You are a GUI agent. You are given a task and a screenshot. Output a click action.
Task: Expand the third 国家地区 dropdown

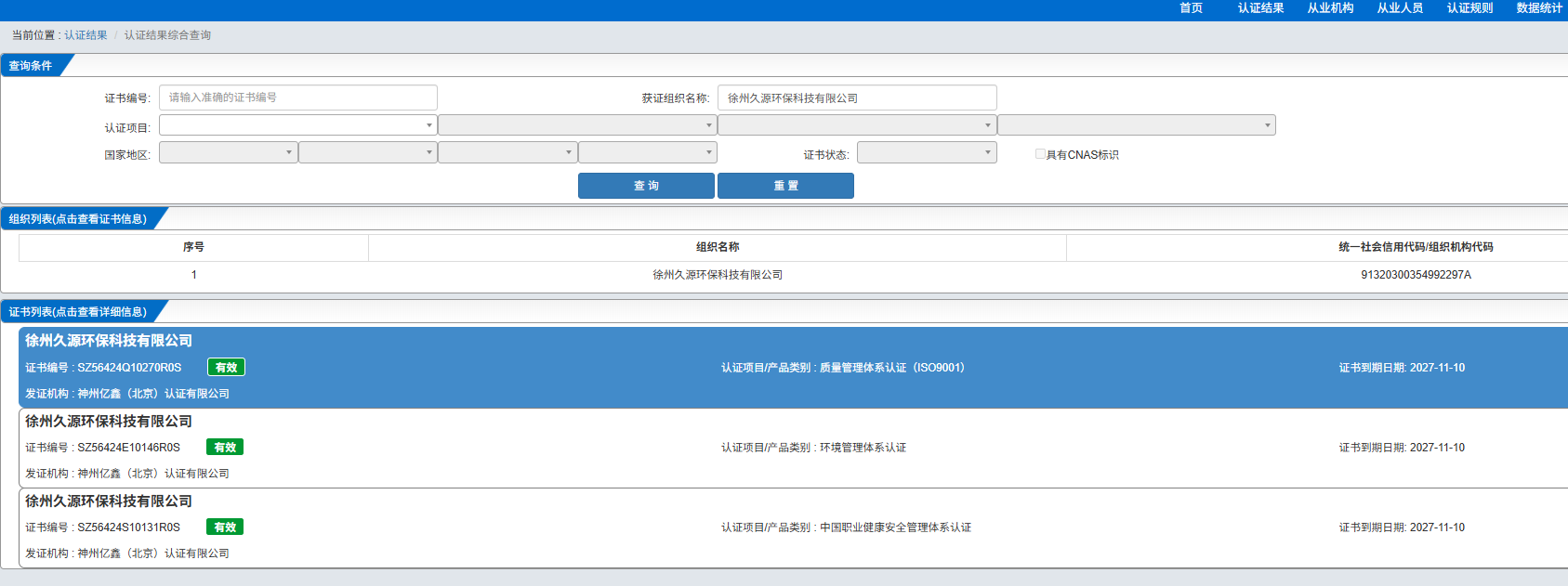(x=507, y=152)
